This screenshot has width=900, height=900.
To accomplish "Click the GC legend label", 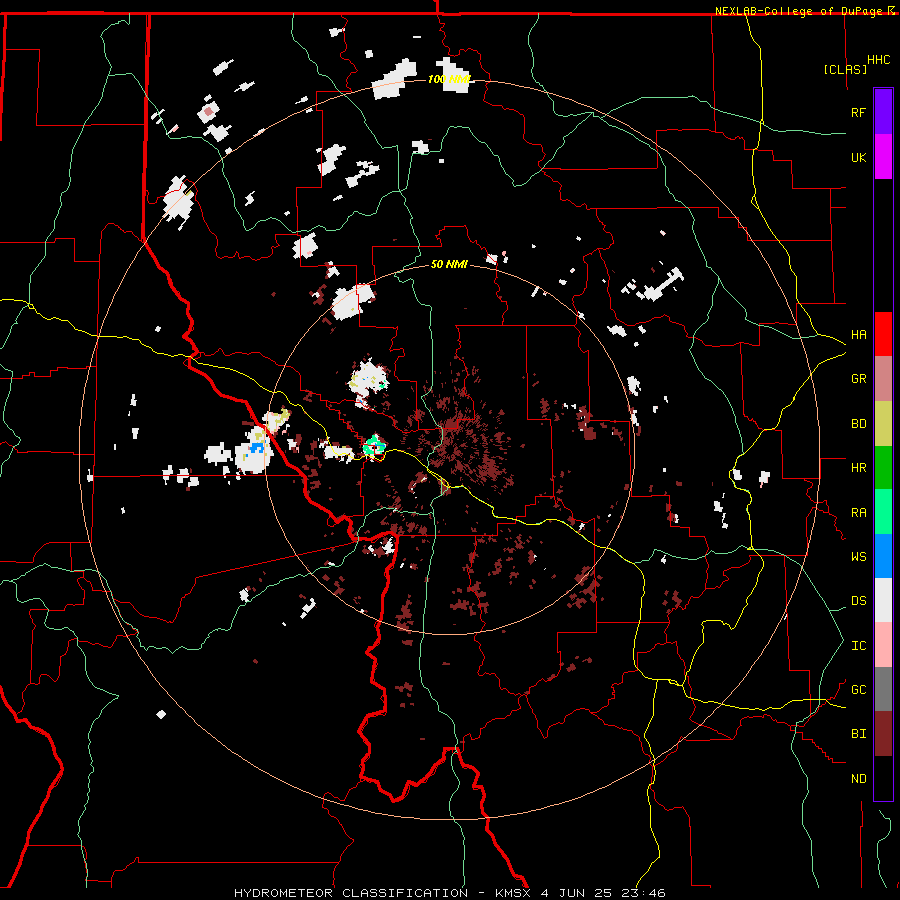I will [x=858, y=690].
